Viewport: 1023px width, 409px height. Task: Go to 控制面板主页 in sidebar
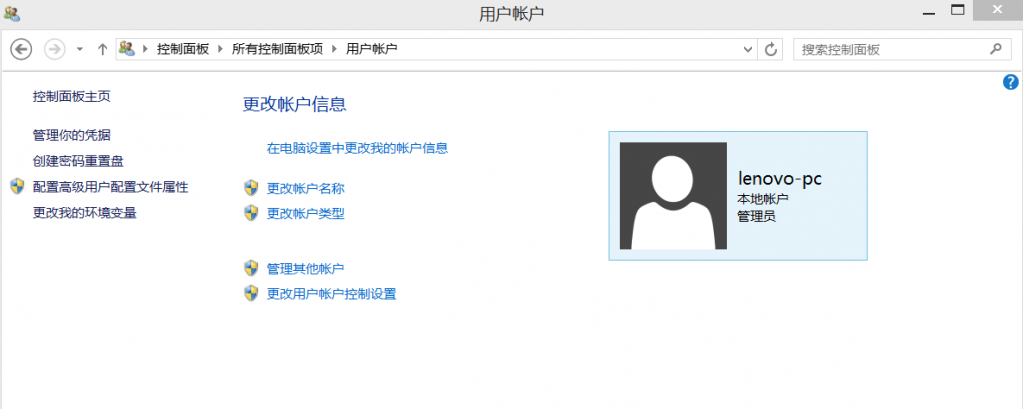click(x=71, y=97)
